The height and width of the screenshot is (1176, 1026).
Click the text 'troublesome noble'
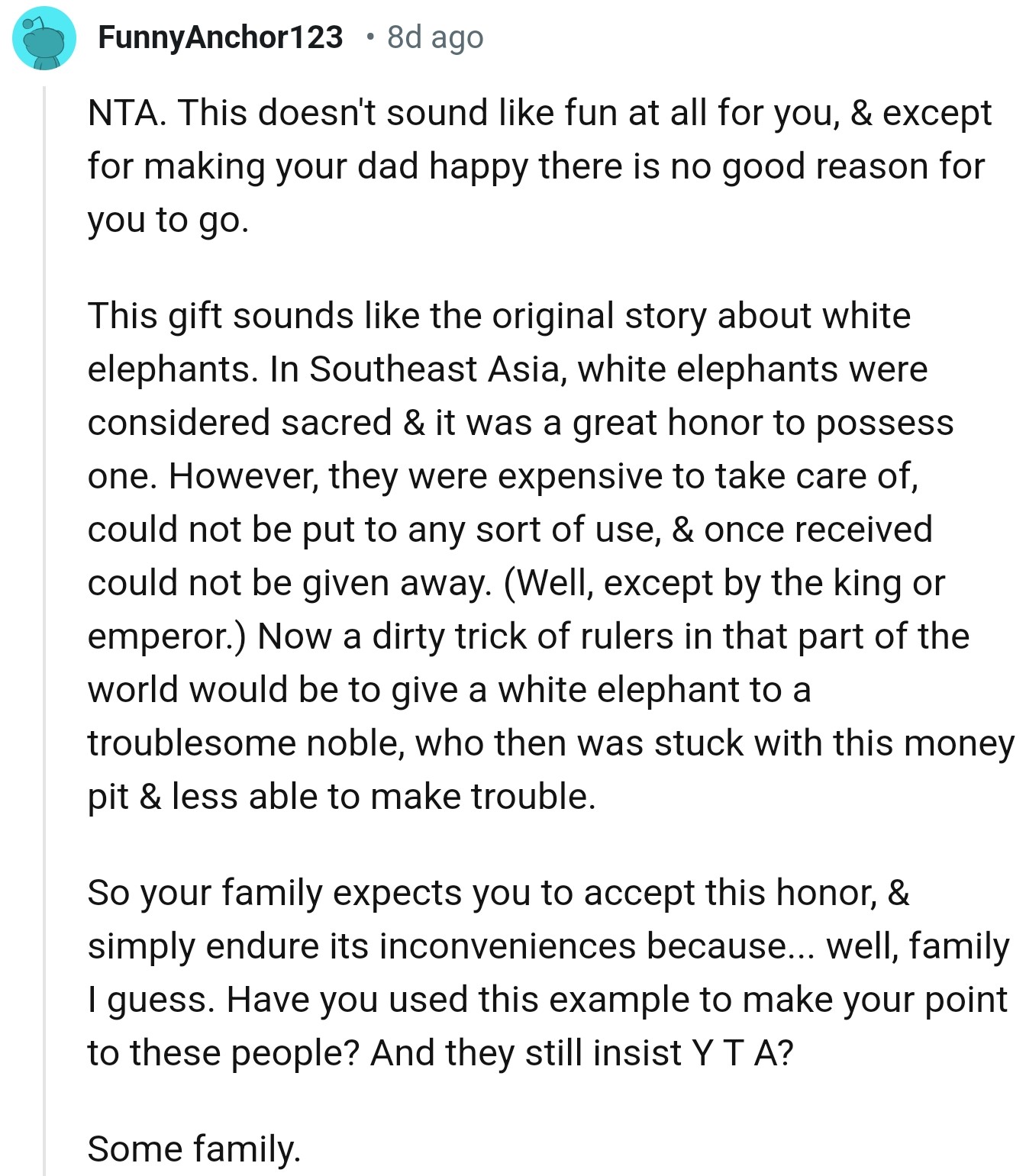(245, 743)
